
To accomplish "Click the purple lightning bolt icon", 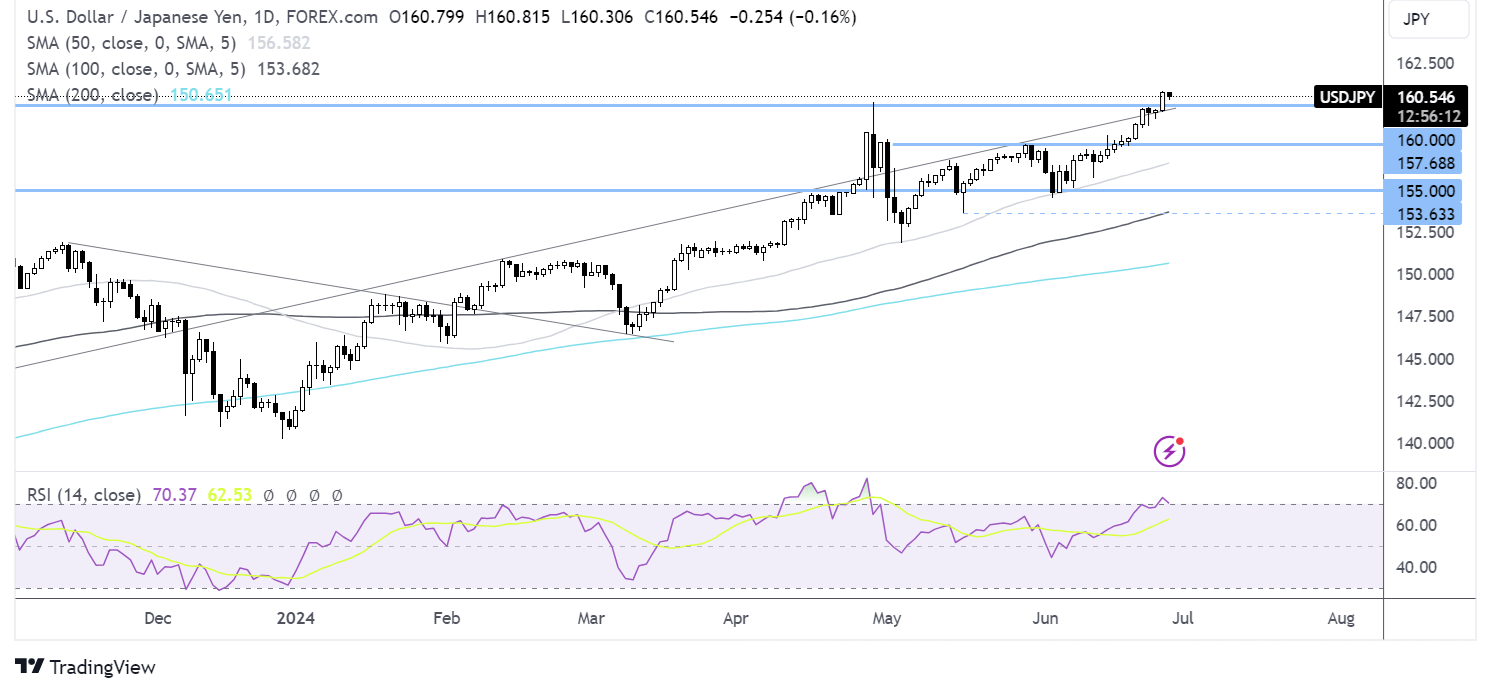I will tap(1170, 452).
